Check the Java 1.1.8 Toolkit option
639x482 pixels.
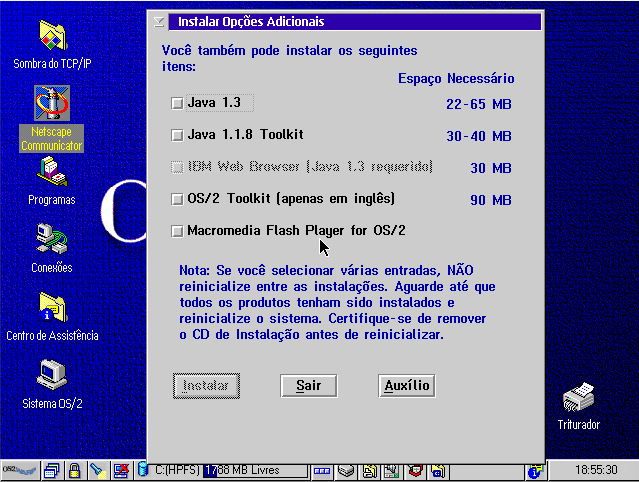(x=178, y=135)
